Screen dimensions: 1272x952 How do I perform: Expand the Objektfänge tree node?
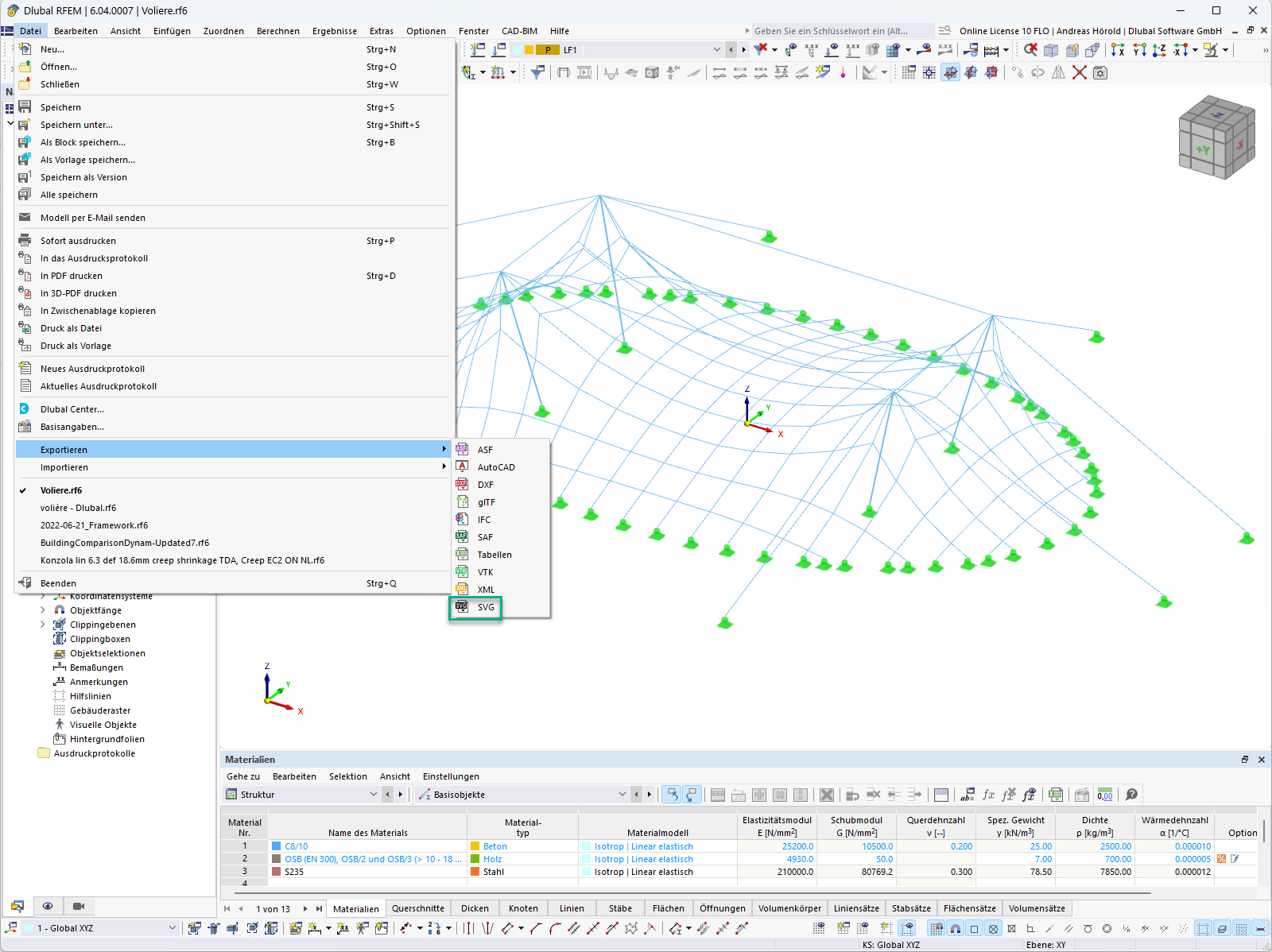(42, 610)
